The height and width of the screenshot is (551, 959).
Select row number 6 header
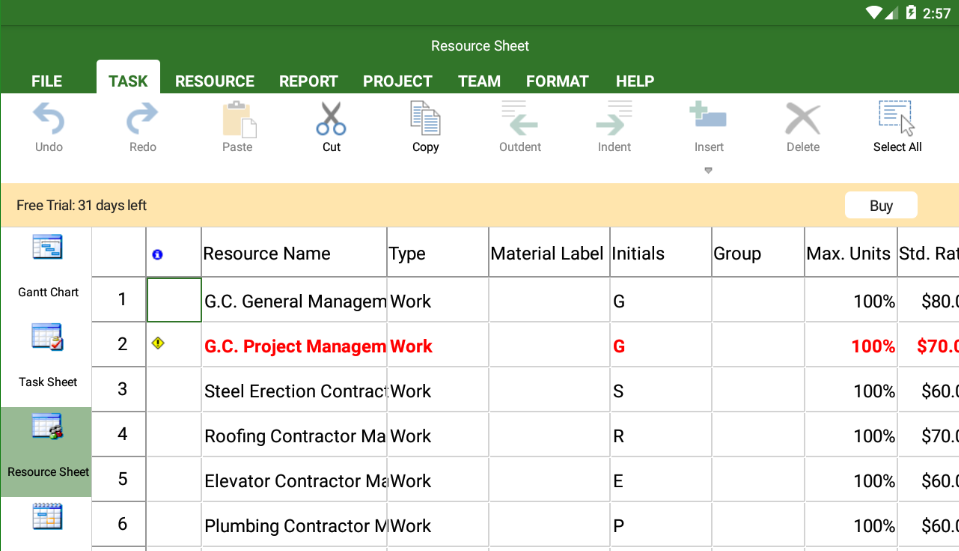tap(119, 524)
